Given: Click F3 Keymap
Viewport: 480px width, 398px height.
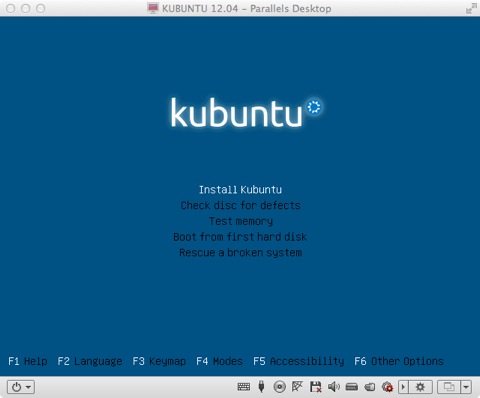Looking at the screenshot, I should [159, 361].
